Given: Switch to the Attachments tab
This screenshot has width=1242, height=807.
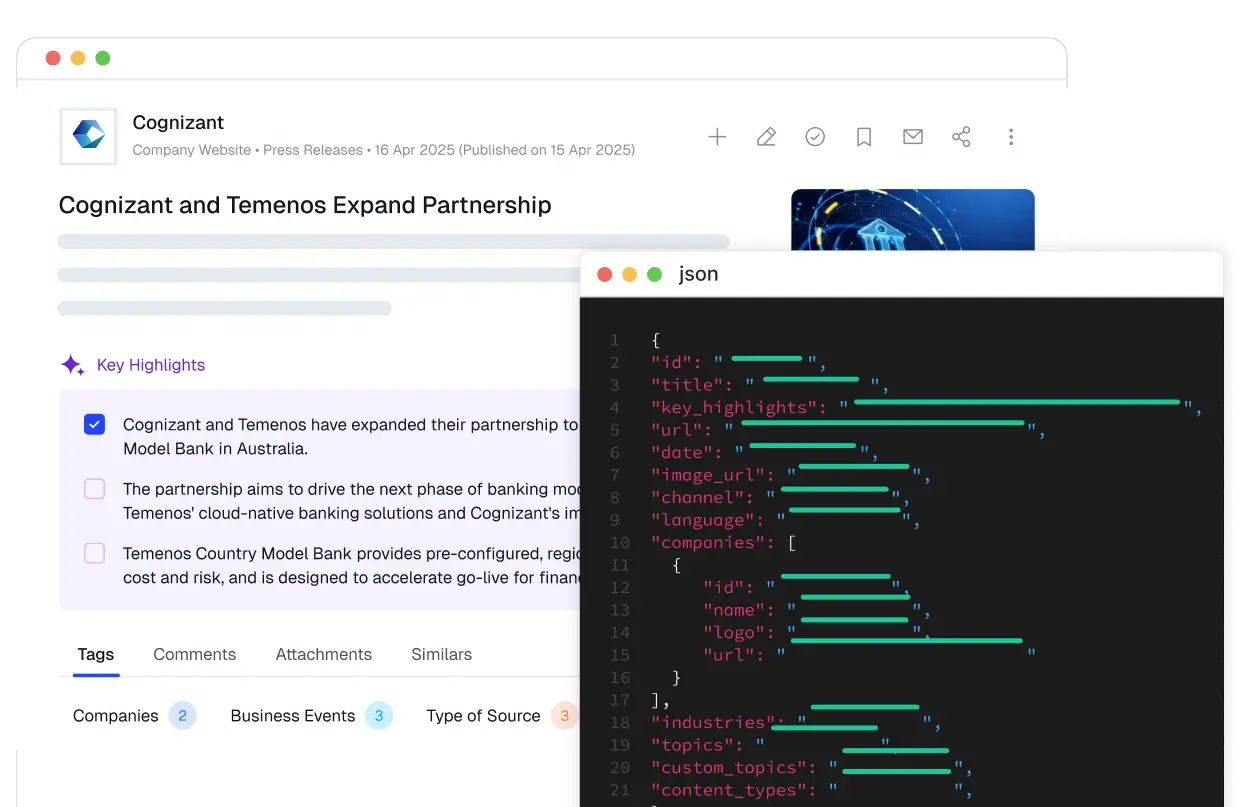Looking at the screenshot, I should pyautogui.click(x=324, y=654).
